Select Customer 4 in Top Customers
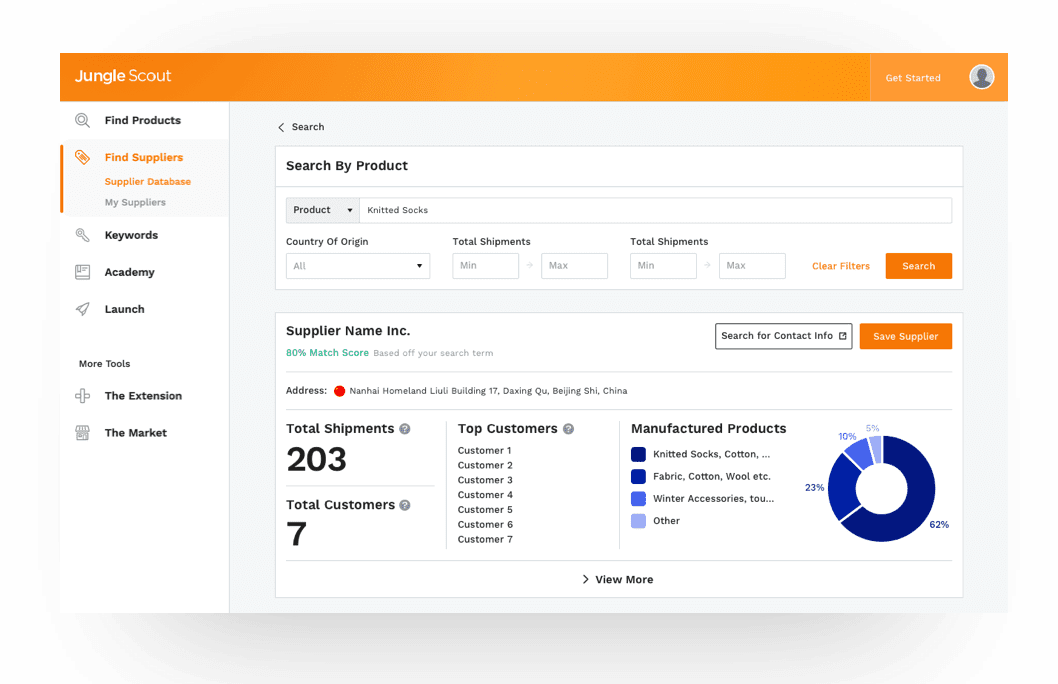 pyautogui.click(x=485, y=495)
